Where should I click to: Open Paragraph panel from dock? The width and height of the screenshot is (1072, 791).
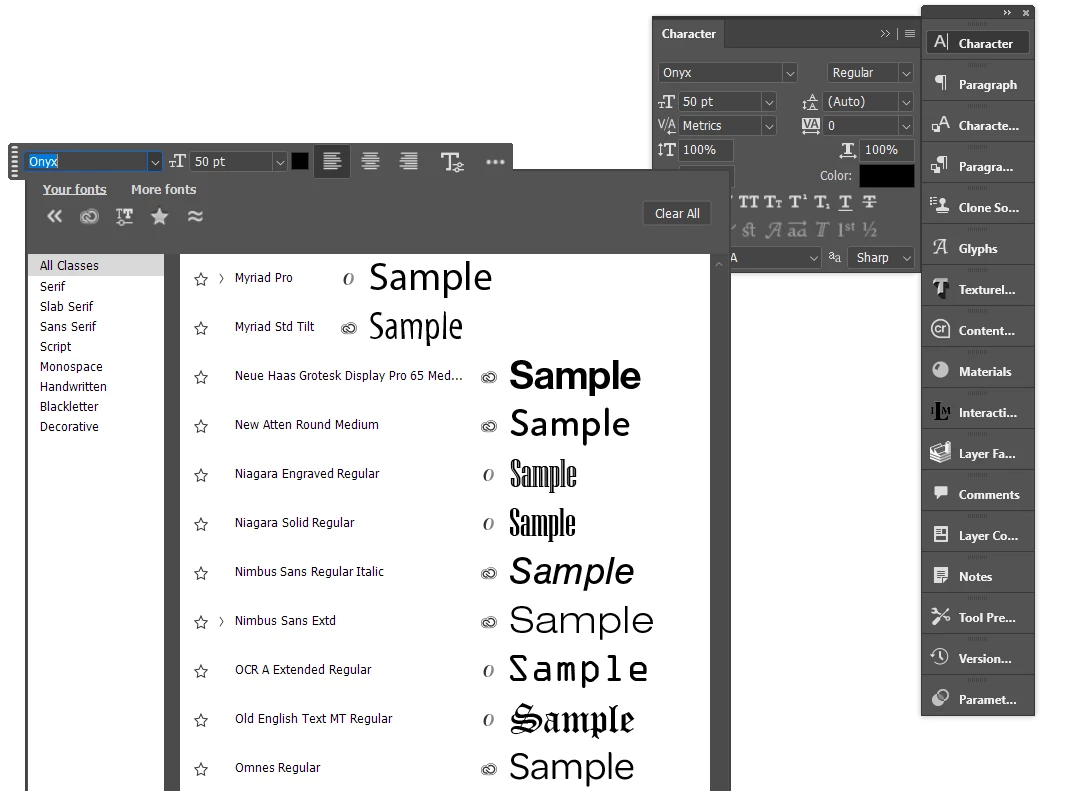click(978, 85)
